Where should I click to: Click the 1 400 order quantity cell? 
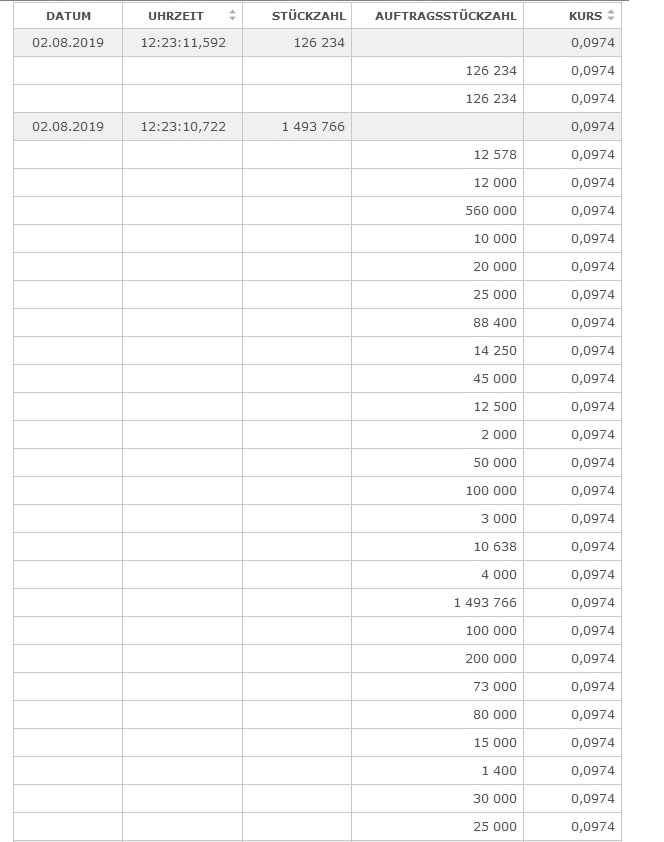click(499, 771)
